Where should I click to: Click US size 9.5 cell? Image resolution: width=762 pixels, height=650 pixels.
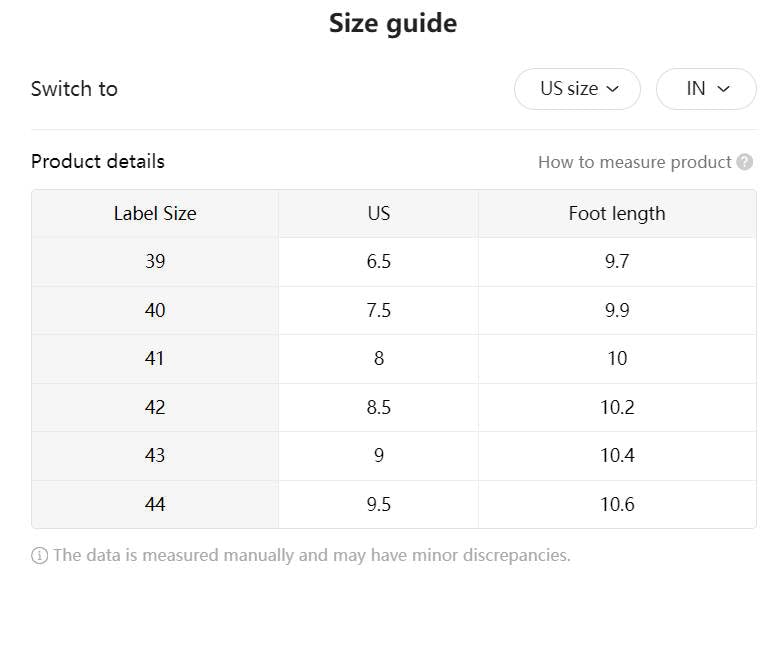(x=378, y=504)
